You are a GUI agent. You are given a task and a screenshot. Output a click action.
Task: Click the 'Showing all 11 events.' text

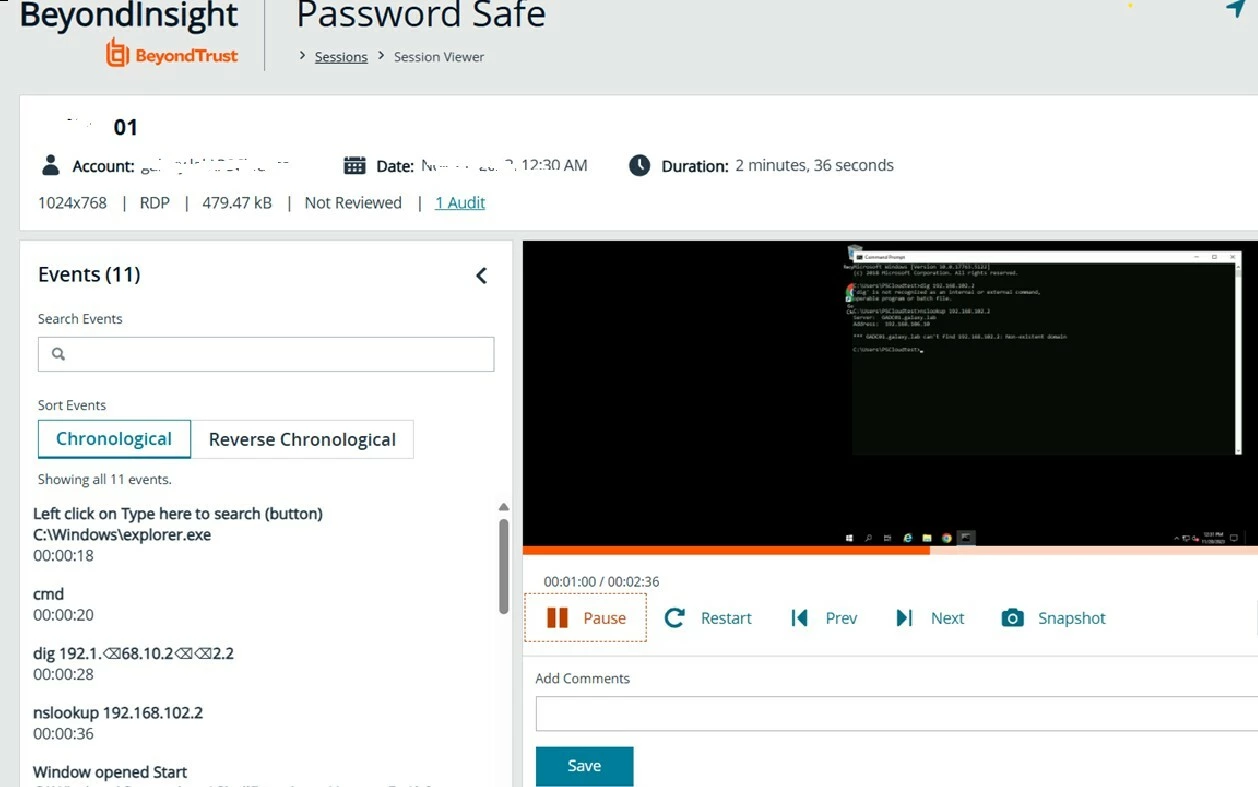click(x=104, y=479)
